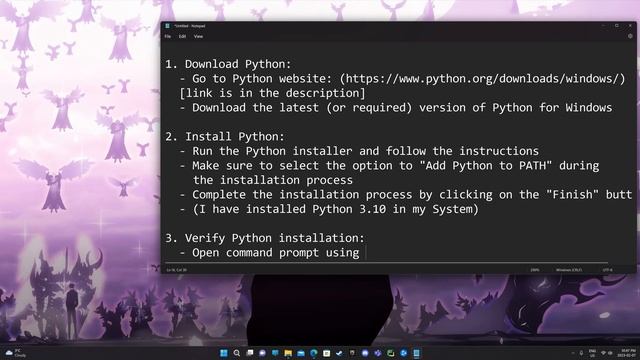Click "the installation process" continuation line

(x=273, y=180)
